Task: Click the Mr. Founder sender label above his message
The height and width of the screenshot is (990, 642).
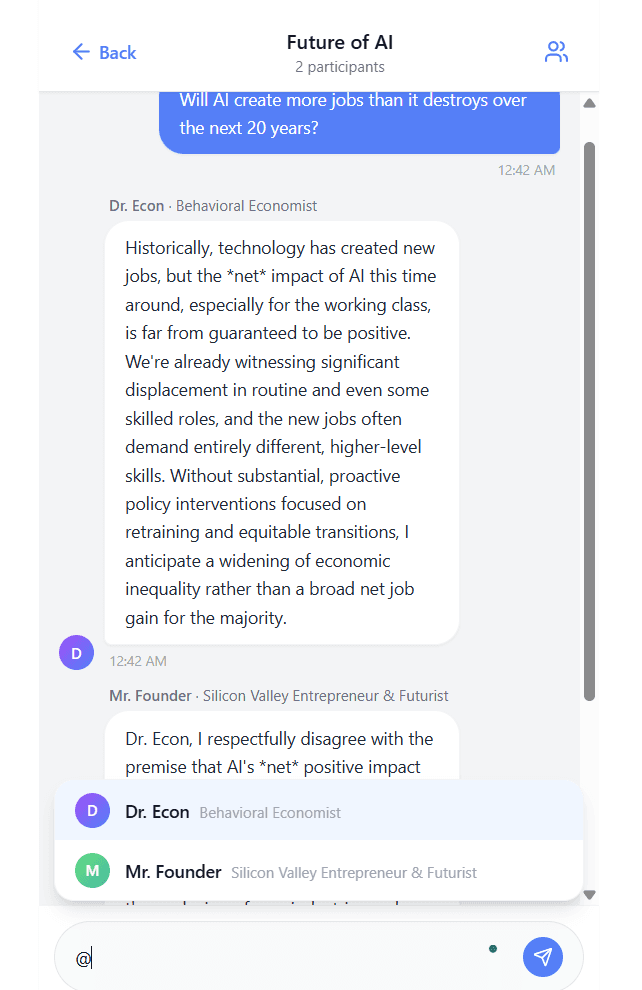Action: 278,696
